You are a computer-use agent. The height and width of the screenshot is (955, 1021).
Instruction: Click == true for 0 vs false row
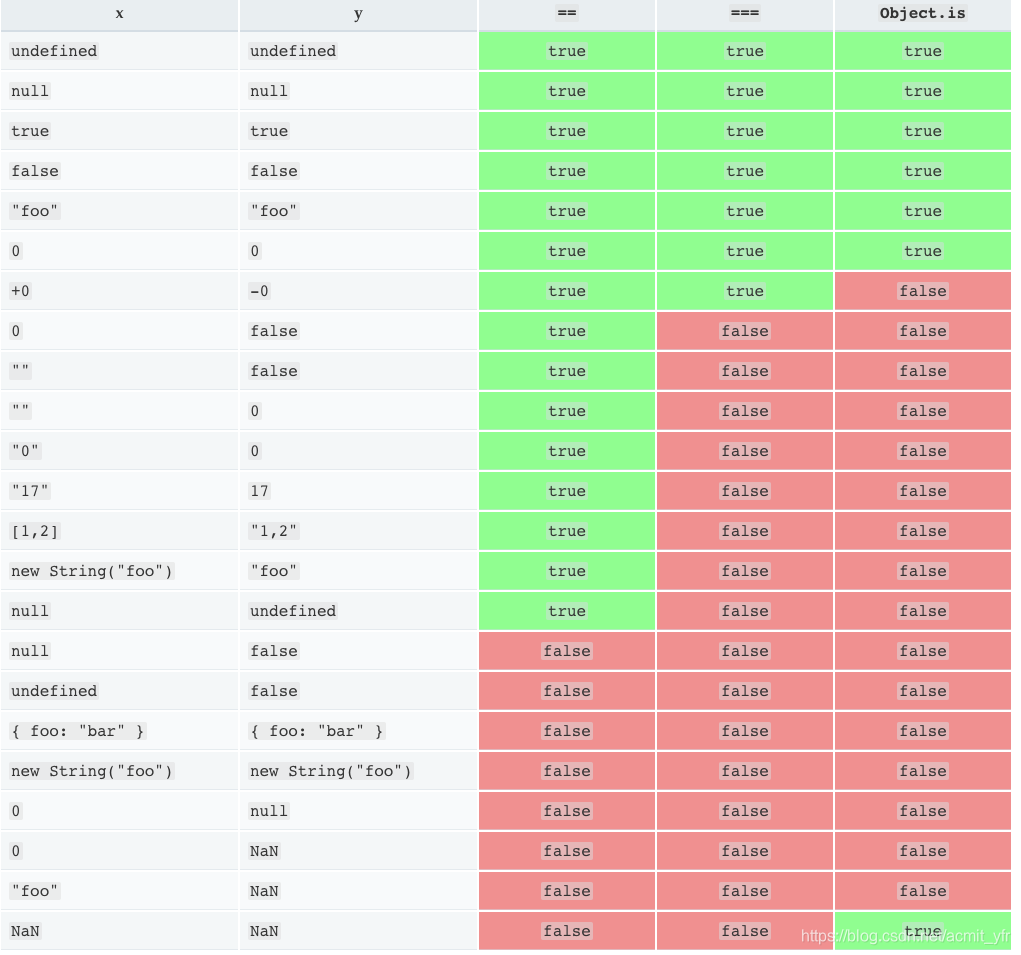click(566, 331)
